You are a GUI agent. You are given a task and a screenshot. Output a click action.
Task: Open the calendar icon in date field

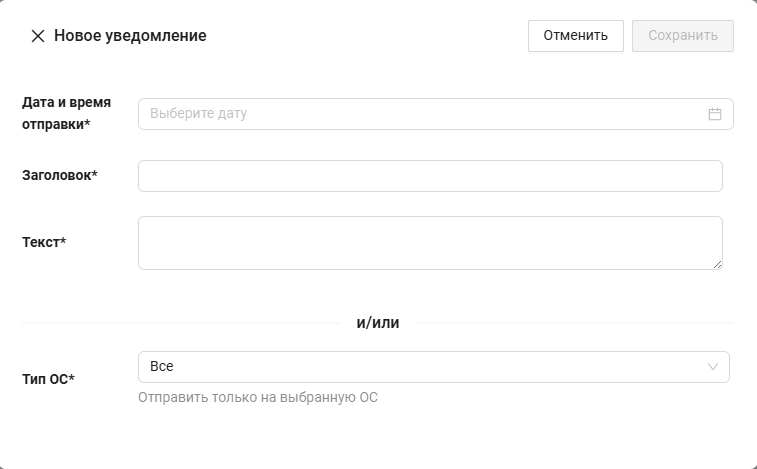click(715, 114)
